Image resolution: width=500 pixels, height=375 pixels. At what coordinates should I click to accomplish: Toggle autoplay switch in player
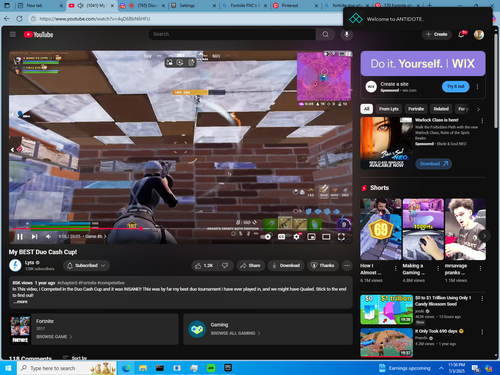(x=266, y=237)
